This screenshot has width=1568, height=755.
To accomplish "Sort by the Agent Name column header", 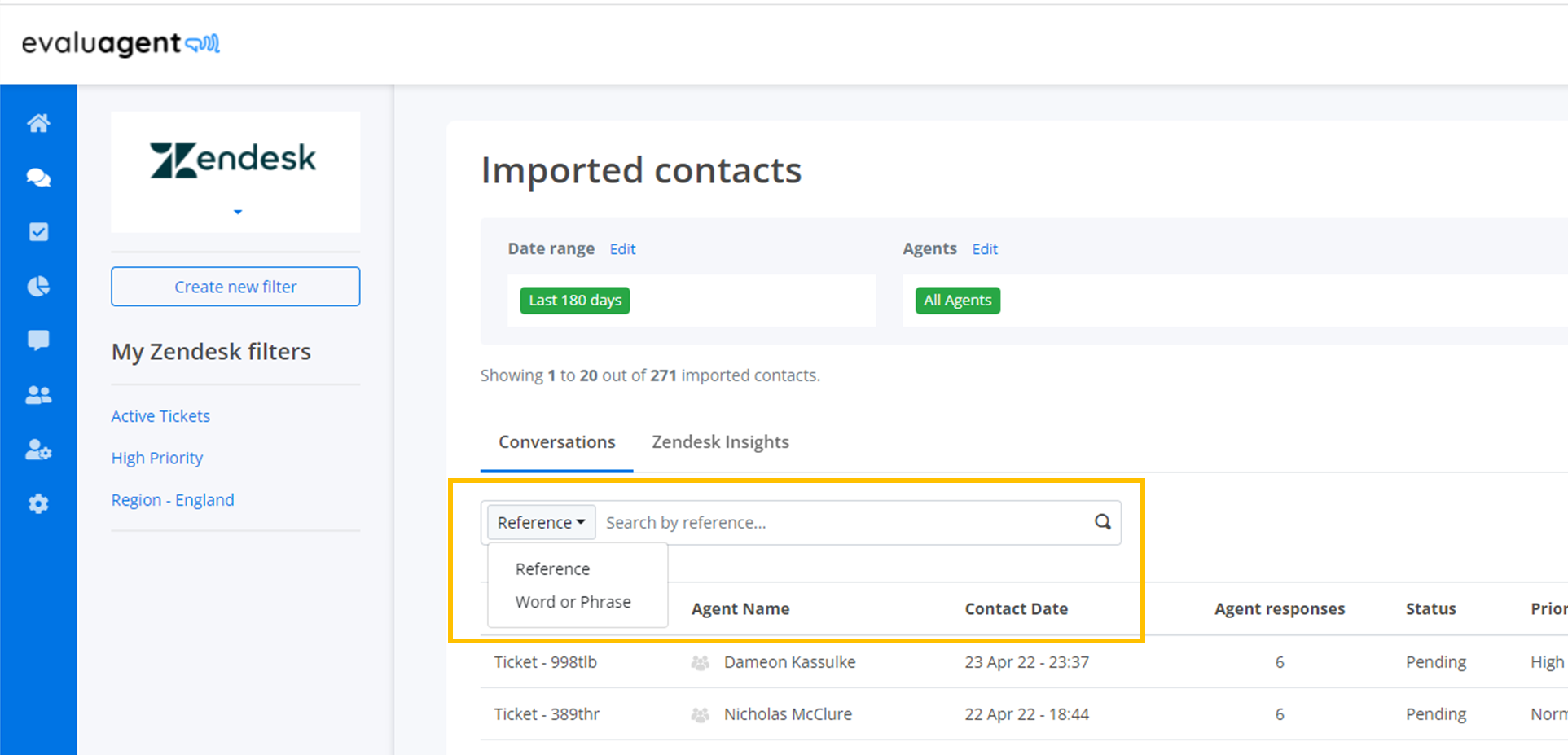I will [x=740, y=609].
